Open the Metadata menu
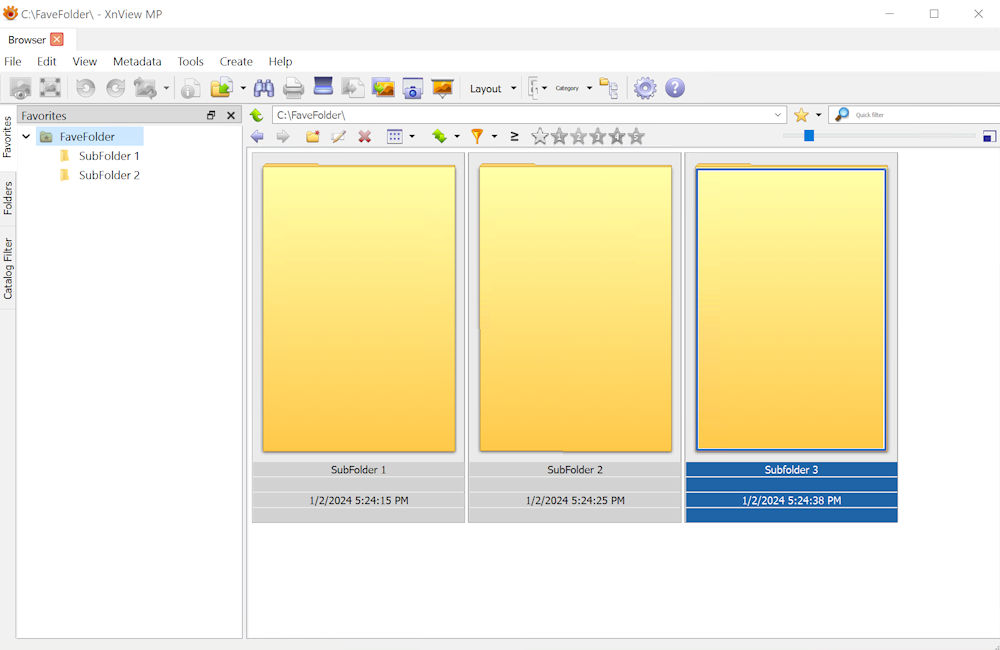 coord(137,61)
